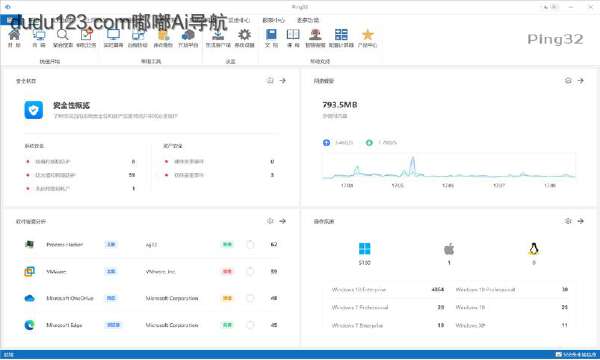600x360 pixels.
Task: Open the house-shaped Home icon in ribbon
Action: [14, 35]
